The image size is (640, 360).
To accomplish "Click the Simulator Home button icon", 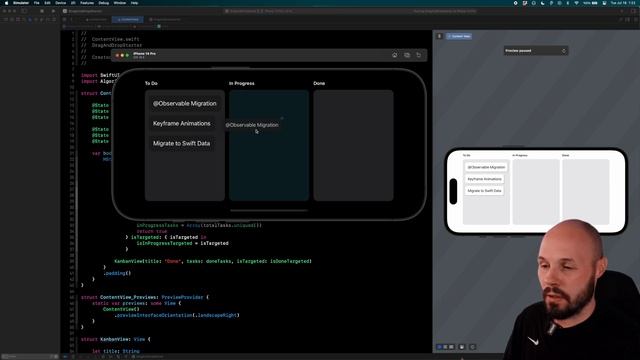I will (x=394, y=55).
